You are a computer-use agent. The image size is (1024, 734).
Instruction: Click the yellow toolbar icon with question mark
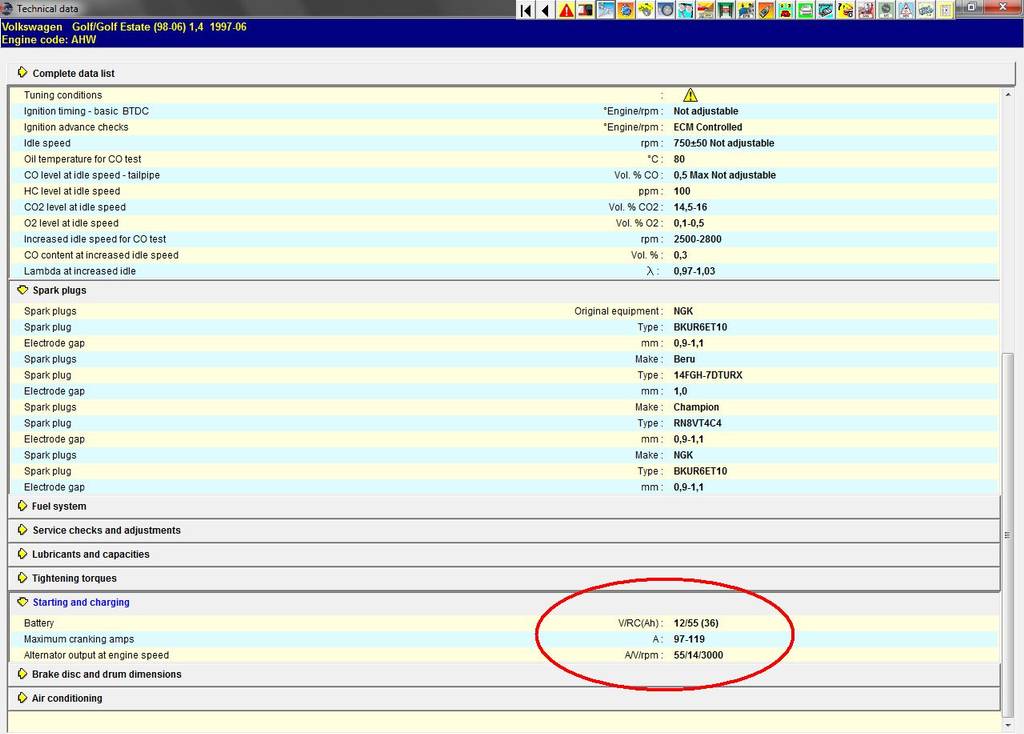coord(845,10)
